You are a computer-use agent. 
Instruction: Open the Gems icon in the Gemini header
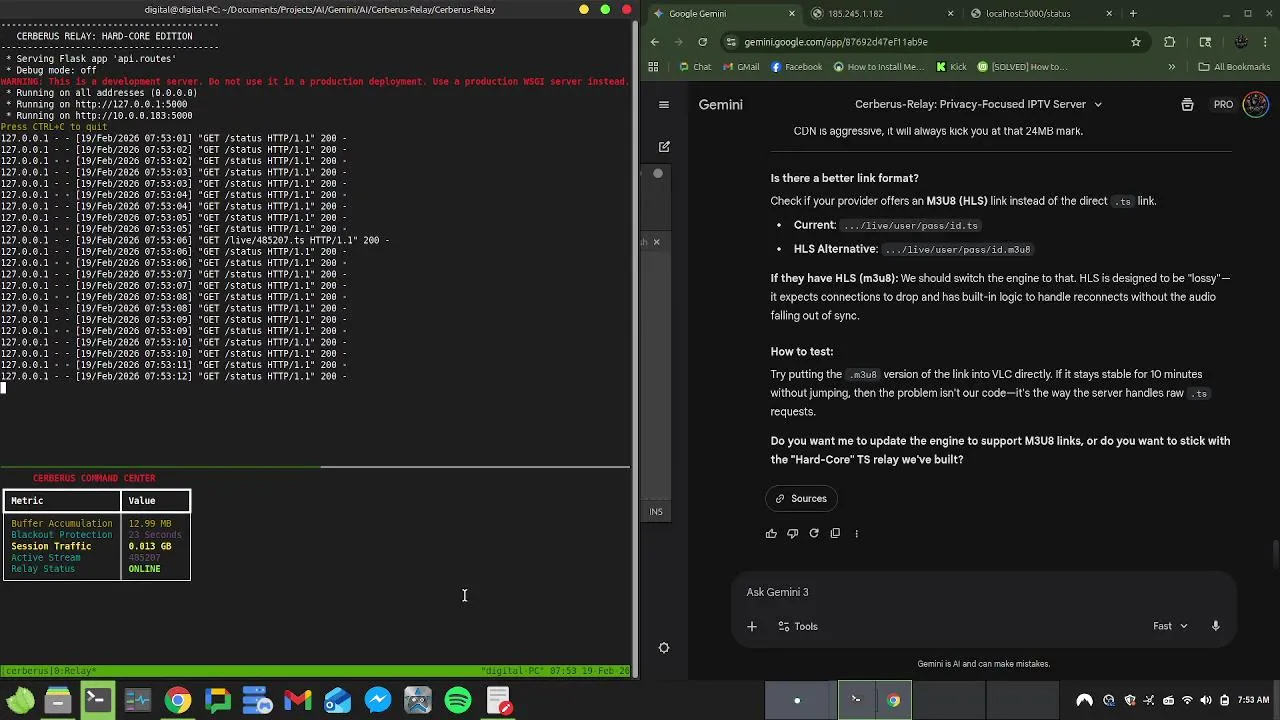[1187, 104]
